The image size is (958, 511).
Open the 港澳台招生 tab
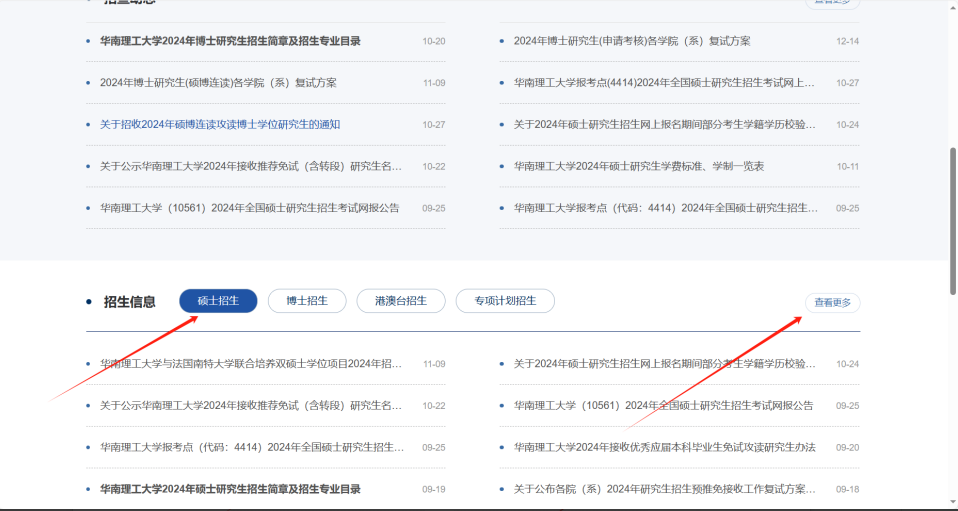point(401,301)
